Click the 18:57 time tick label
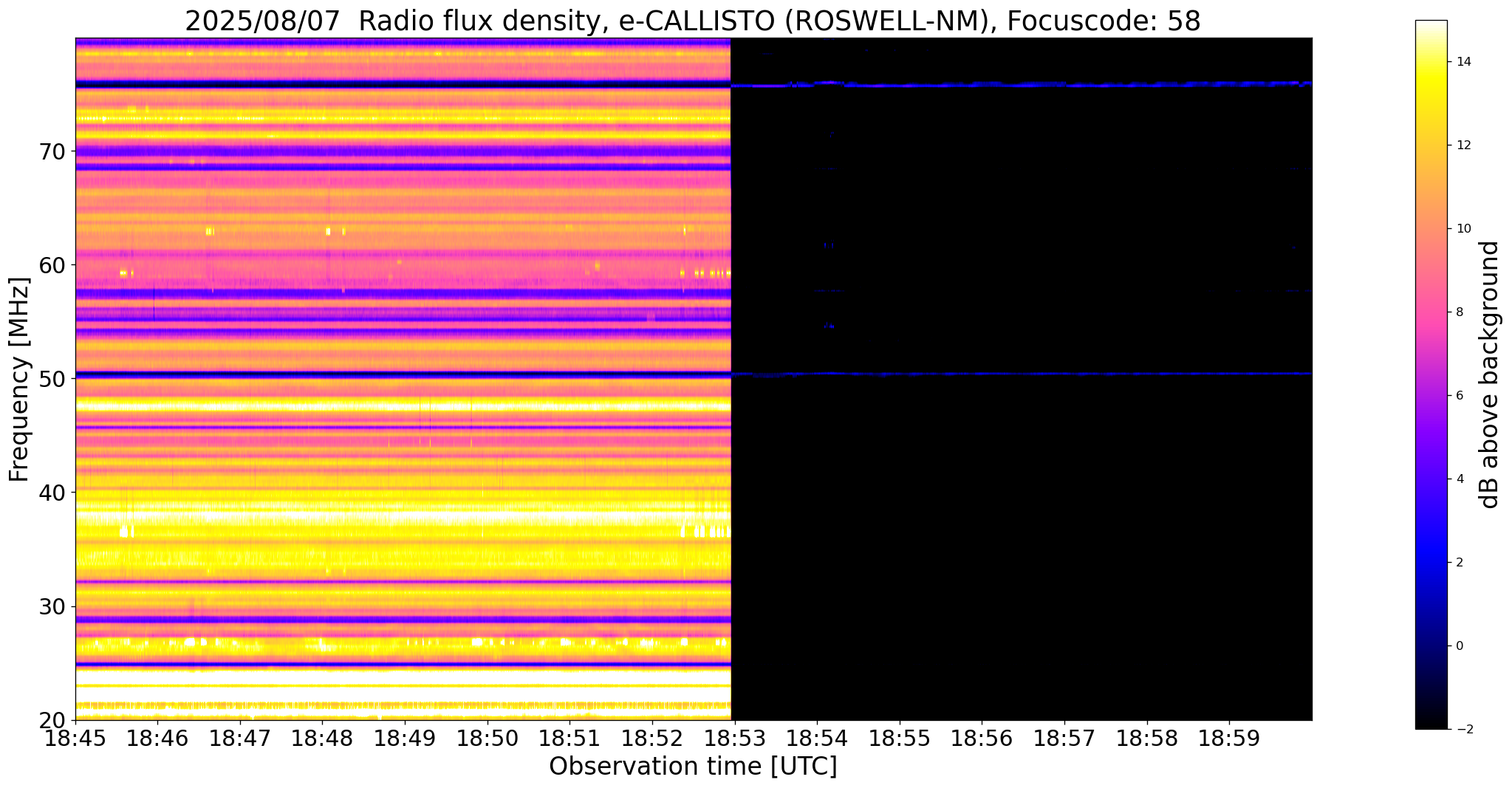Screen dimensions: 1512x788 [x=1064, y=737]
